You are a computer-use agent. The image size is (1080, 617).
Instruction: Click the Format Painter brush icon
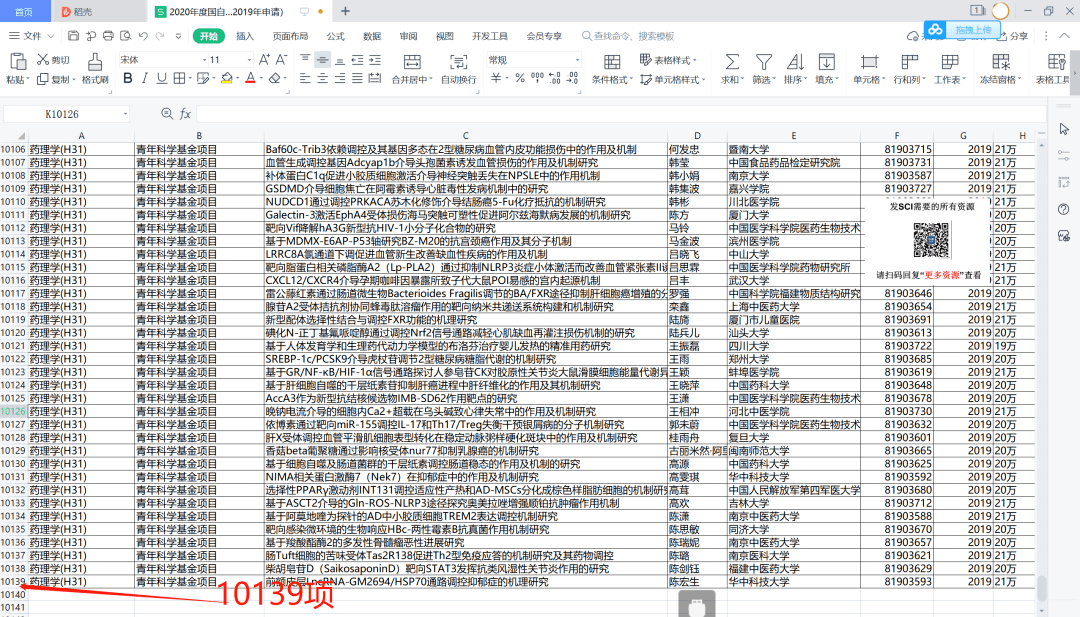point(95,62)
